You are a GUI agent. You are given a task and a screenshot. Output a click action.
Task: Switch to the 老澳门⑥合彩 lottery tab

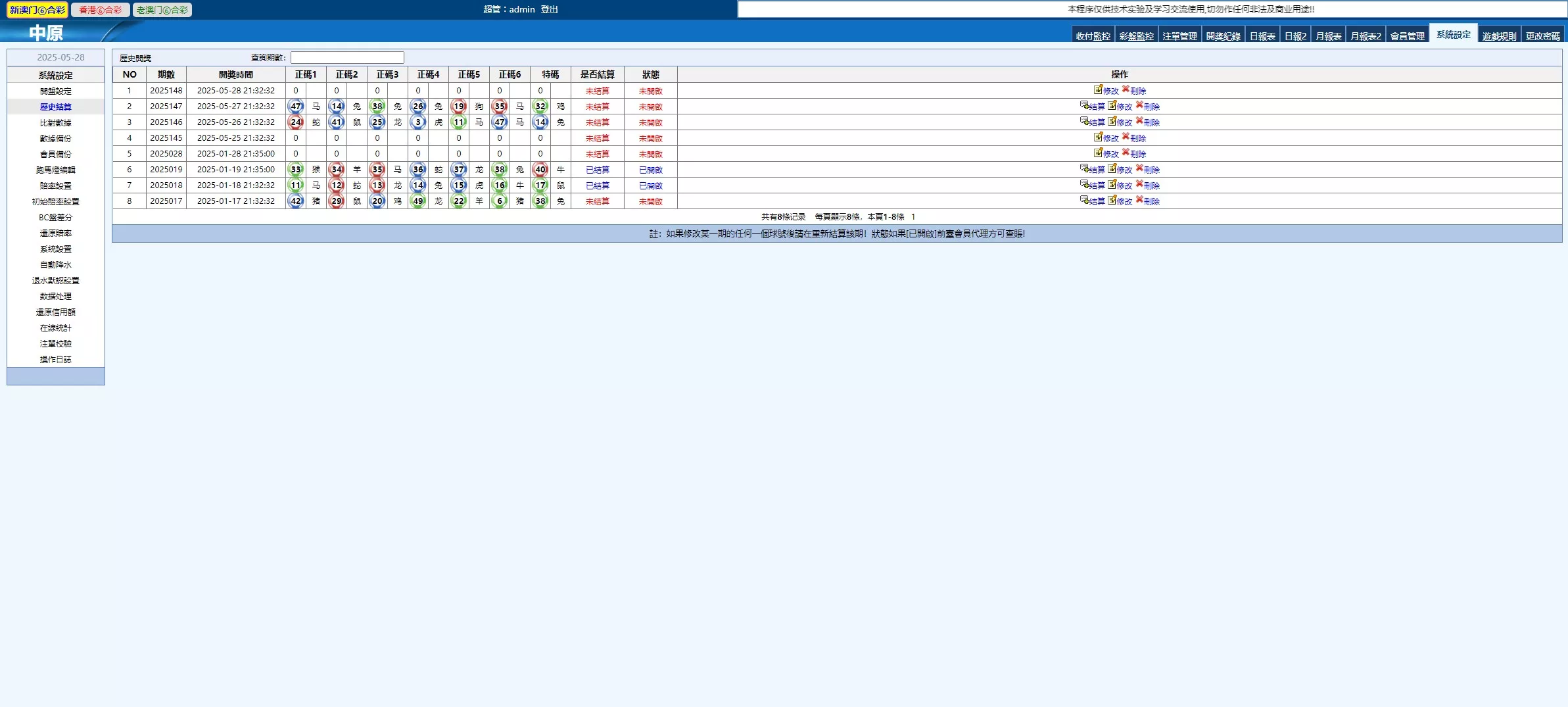[x=162, y=10]
